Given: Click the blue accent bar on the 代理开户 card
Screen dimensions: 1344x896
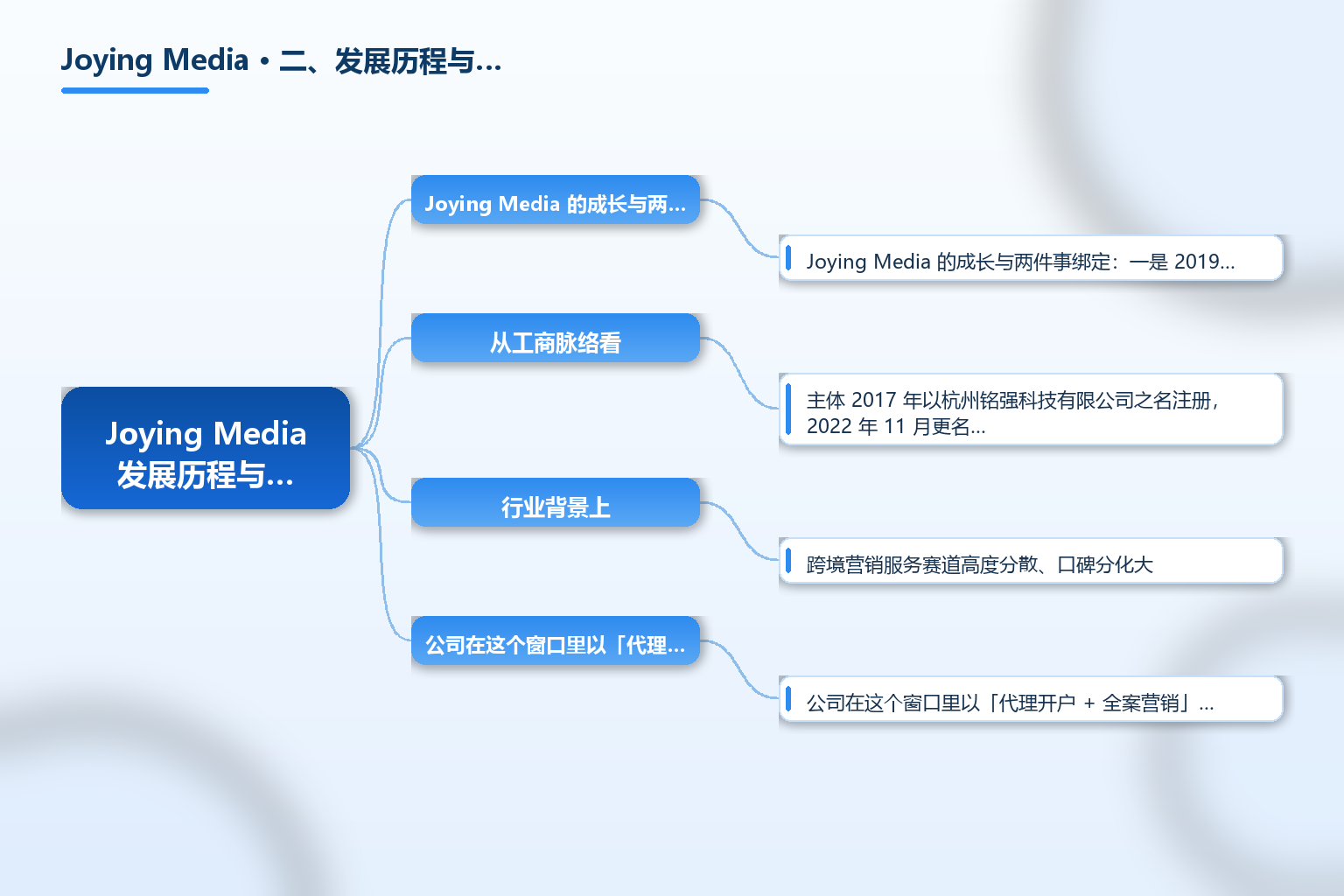Looking at the screenshot, I should pos(788,699).
